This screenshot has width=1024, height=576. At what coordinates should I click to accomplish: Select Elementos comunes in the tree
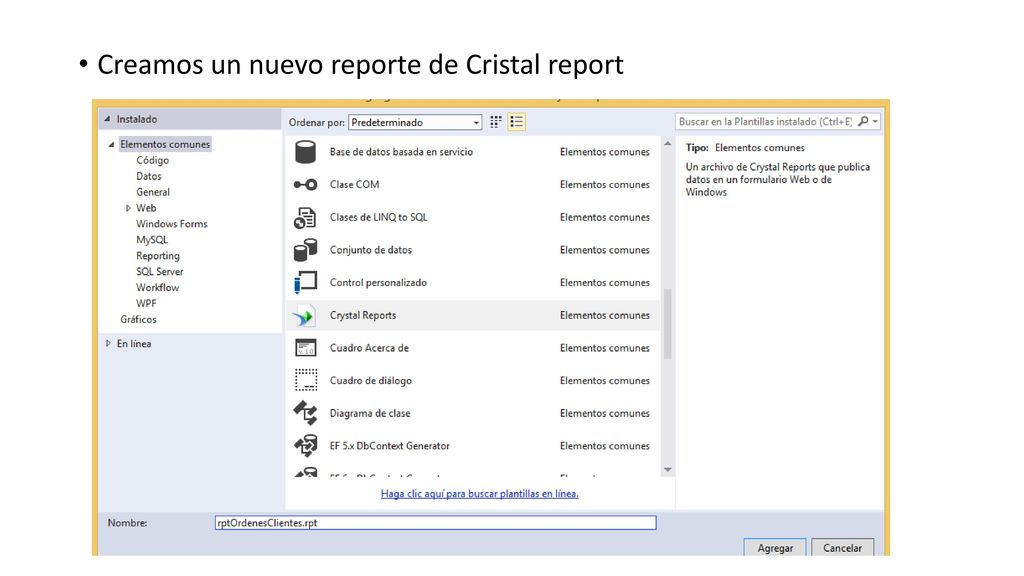point(165,144)
